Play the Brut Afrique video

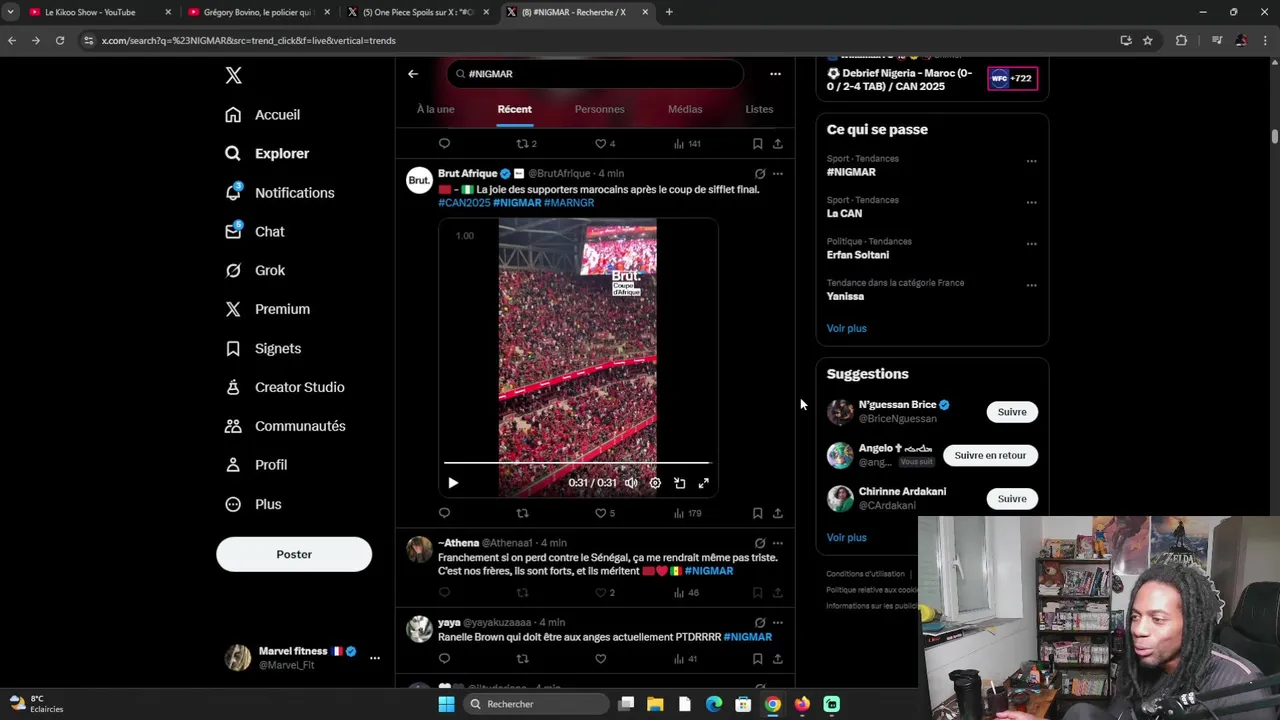pos(453,483)
